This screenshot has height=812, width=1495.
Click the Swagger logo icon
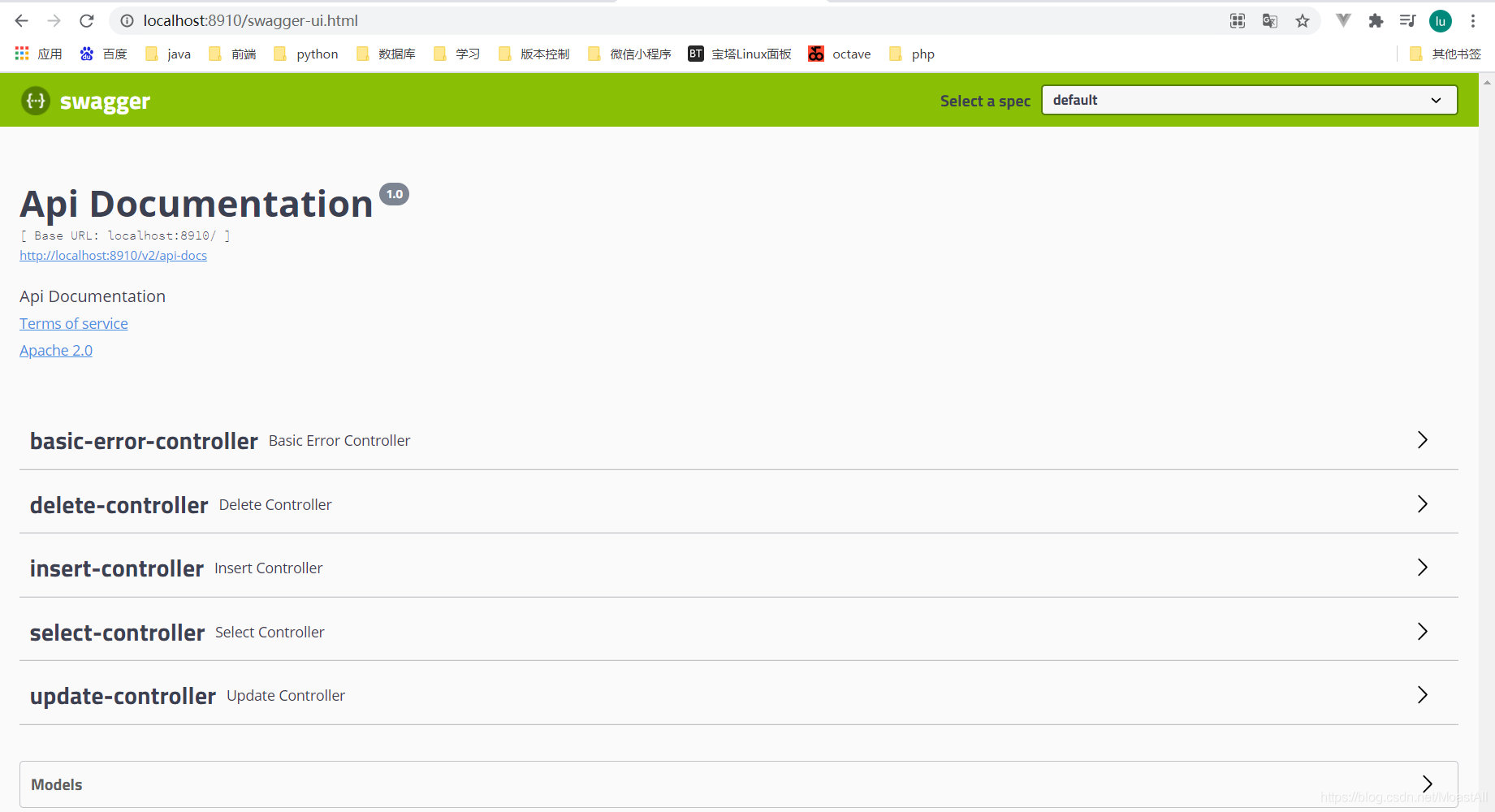[x=36, y=101]
